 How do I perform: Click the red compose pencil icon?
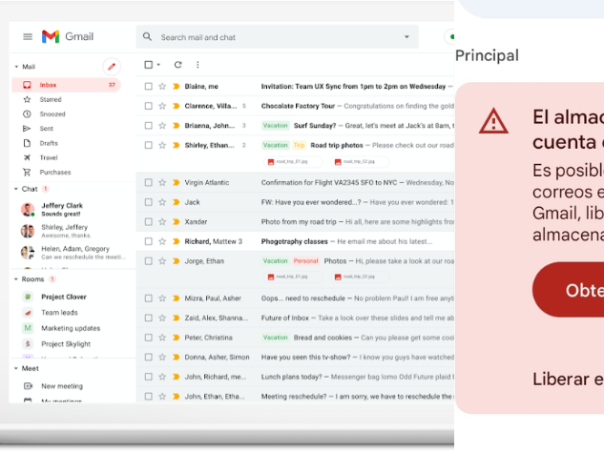pyautogui.click(x=111, y=66)
